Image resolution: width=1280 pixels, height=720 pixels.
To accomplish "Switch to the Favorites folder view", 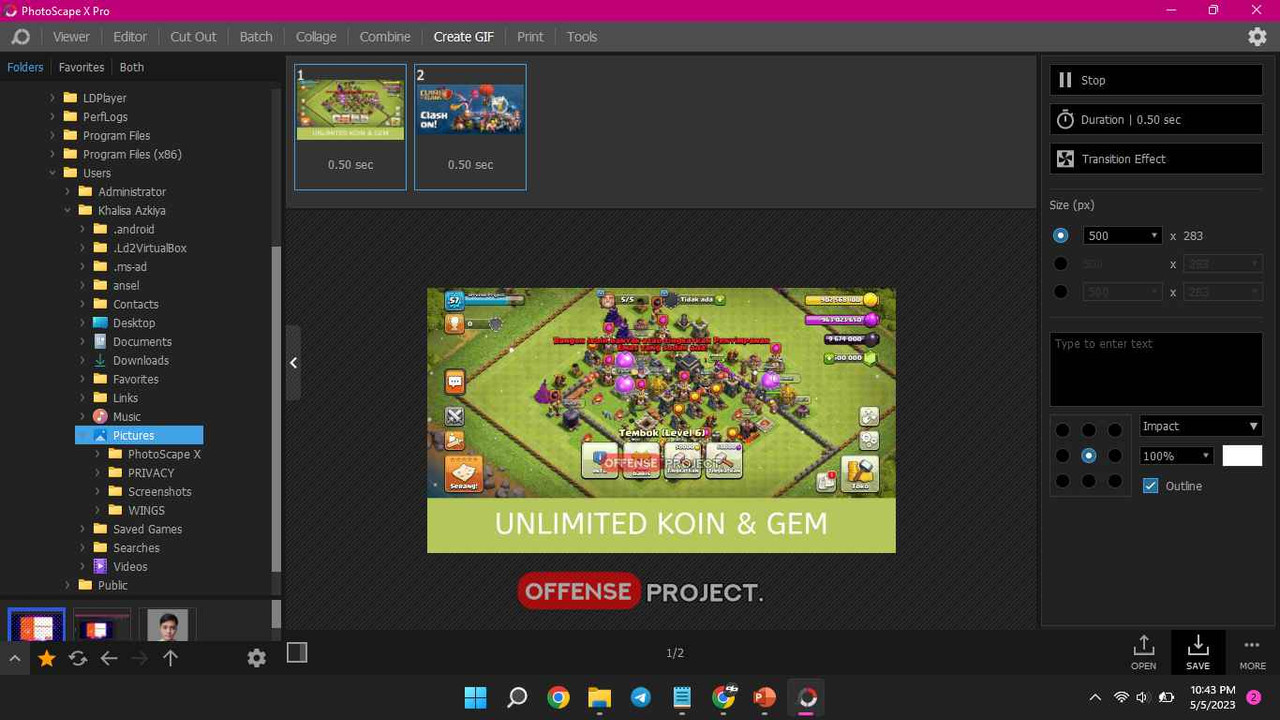I will pos(81,67).
